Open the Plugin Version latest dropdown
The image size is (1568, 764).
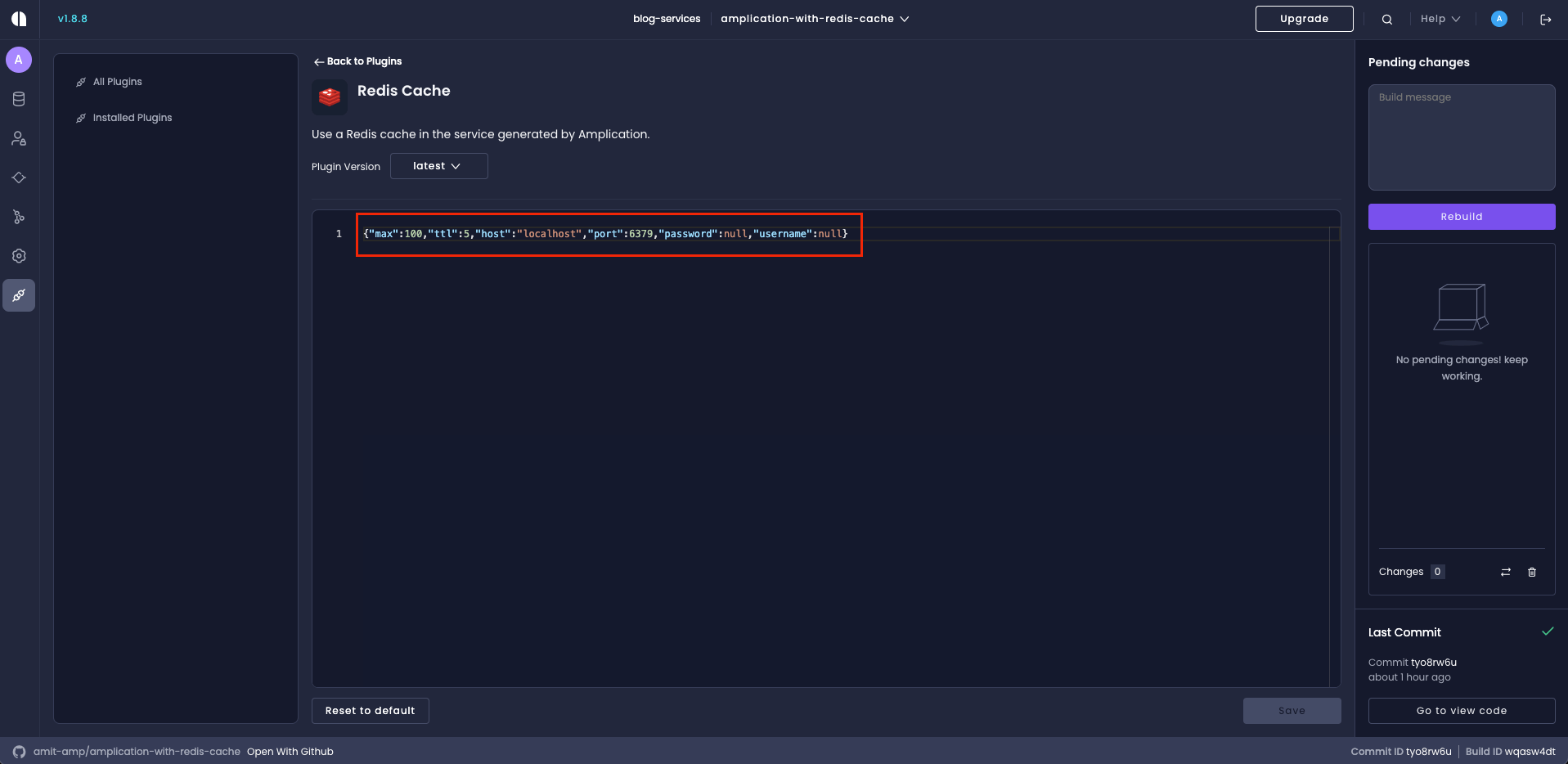(x=438, y=166)
